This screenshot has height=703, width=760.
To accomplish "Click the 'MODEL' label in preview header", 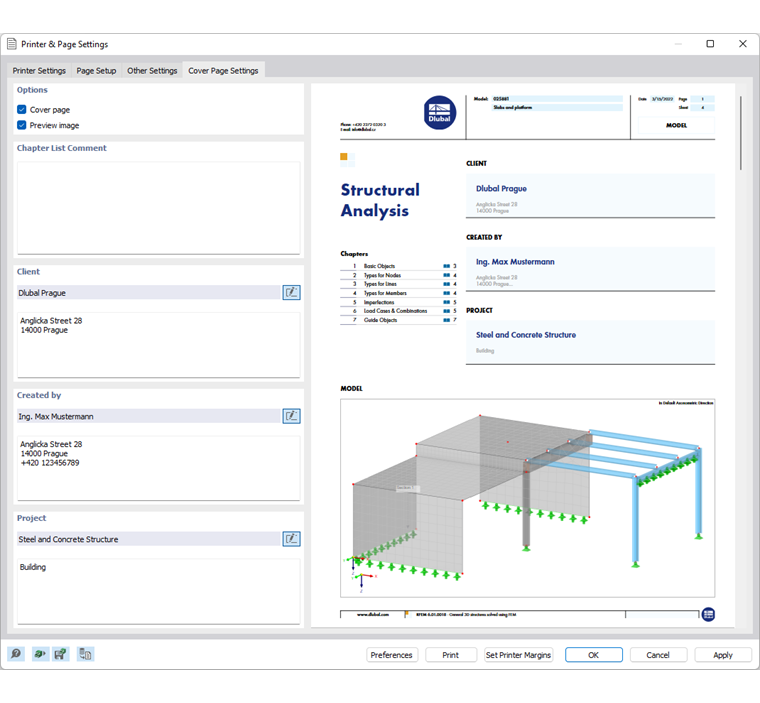I will pos(676,125).
